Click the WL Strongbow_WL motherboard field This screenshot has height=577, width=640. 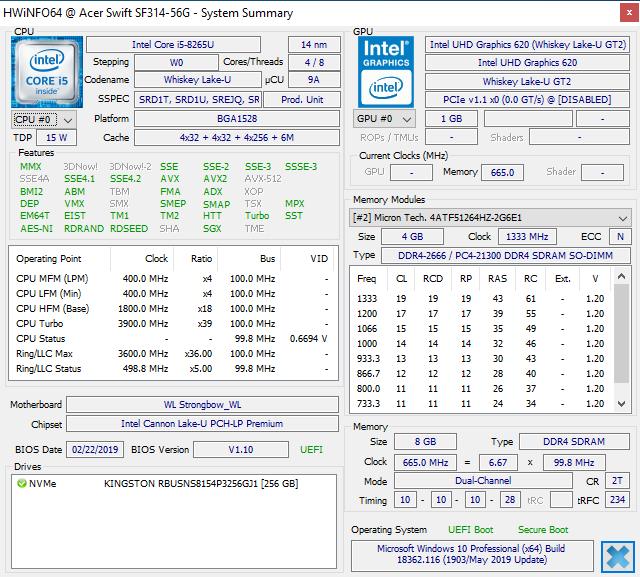202,405
